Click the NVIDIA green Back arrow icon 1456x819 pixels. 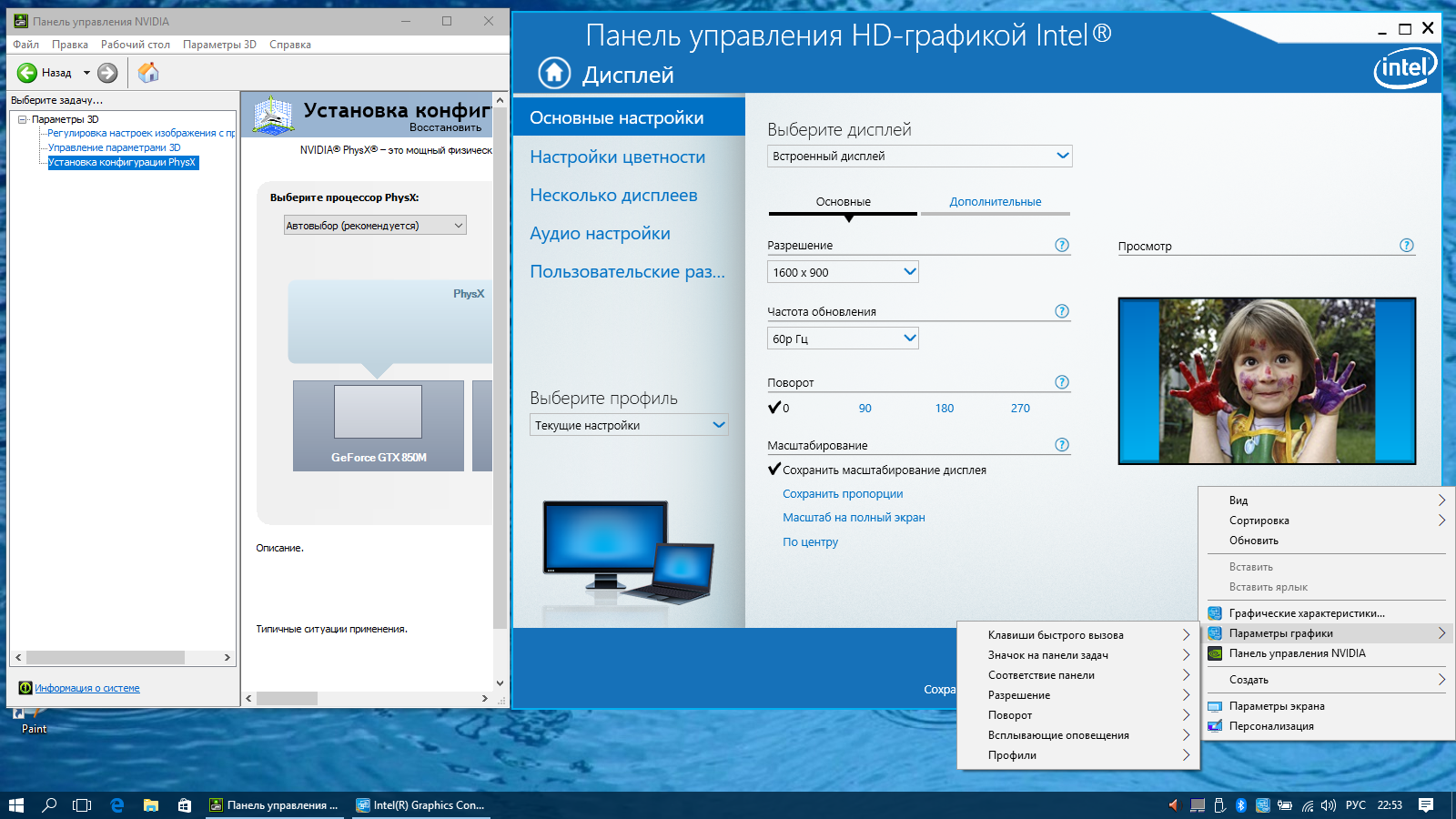point(27,73)
